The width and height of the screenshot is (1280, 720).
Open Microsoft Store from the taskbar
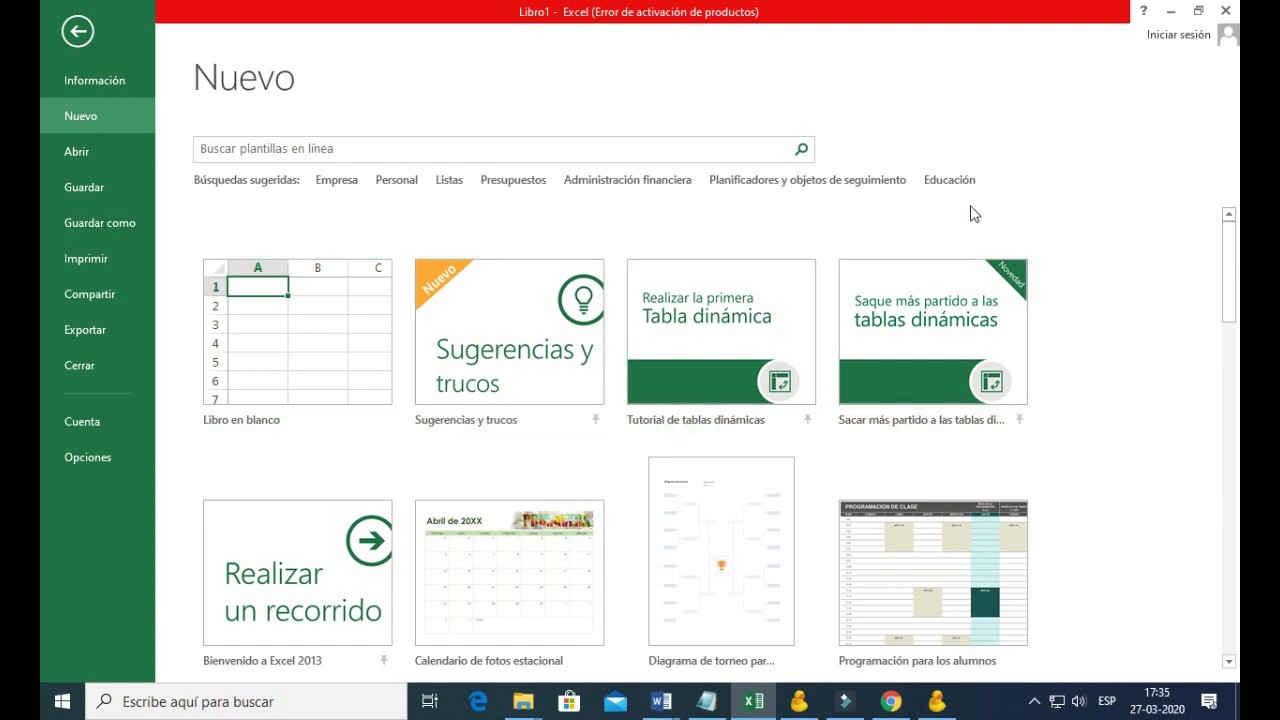pos(569,701)
